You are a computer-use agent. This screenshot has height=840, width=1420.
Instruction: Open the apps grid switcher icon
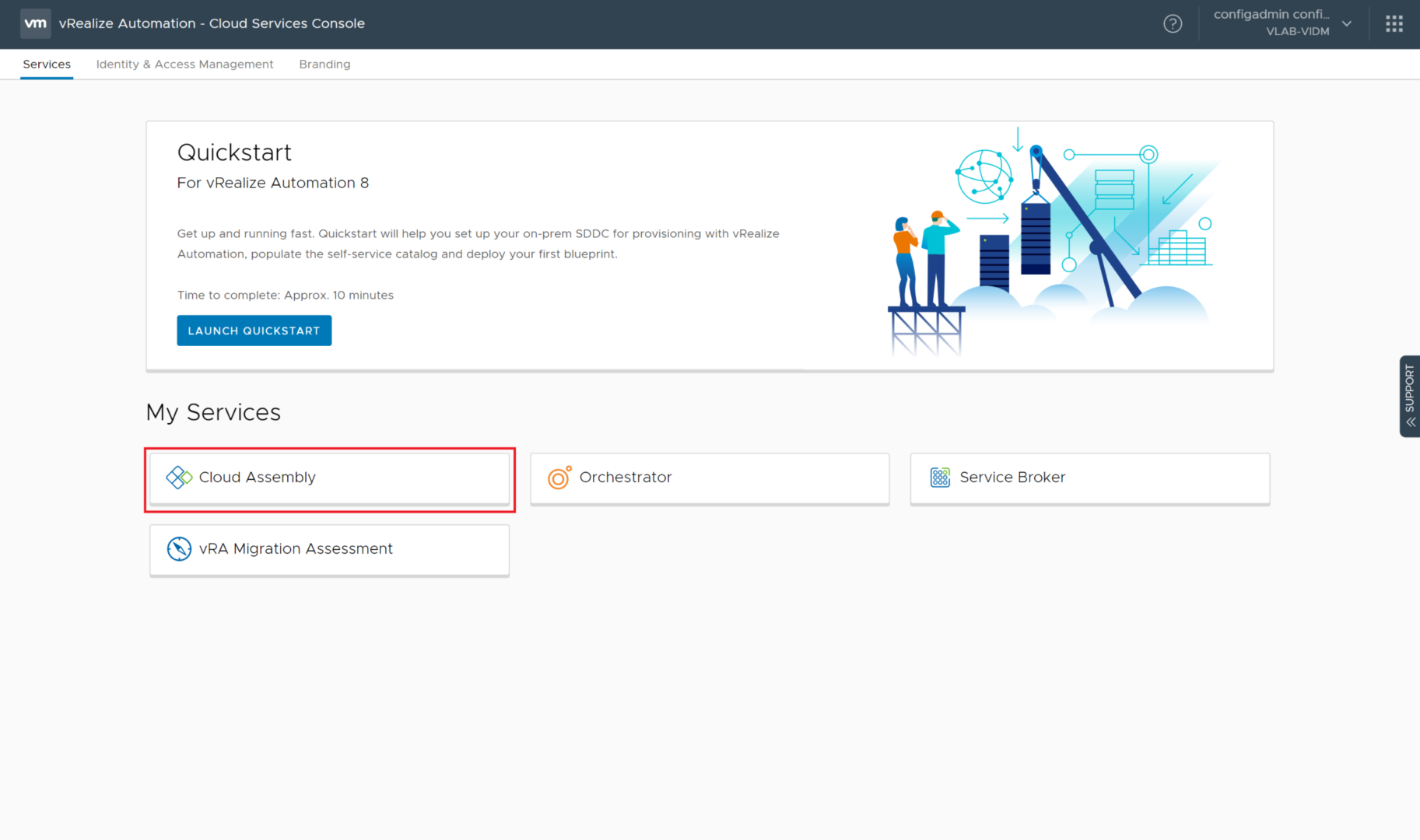tap(1394, 24)
